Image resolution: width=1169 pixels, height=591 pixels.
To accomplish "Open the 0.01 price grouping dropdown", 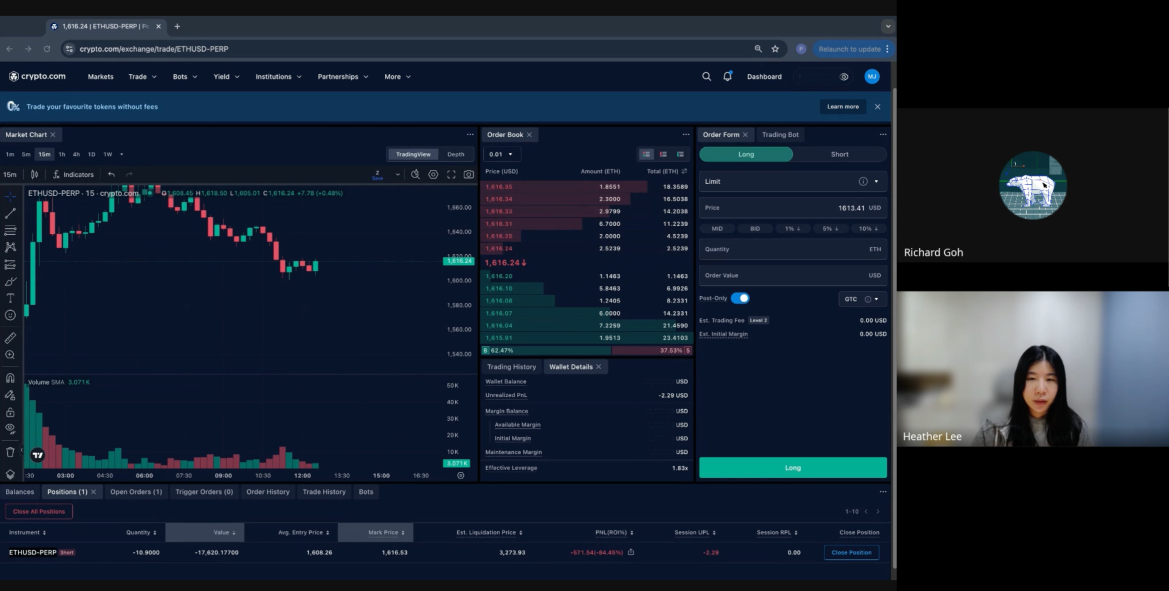I will tap(500, 154).
